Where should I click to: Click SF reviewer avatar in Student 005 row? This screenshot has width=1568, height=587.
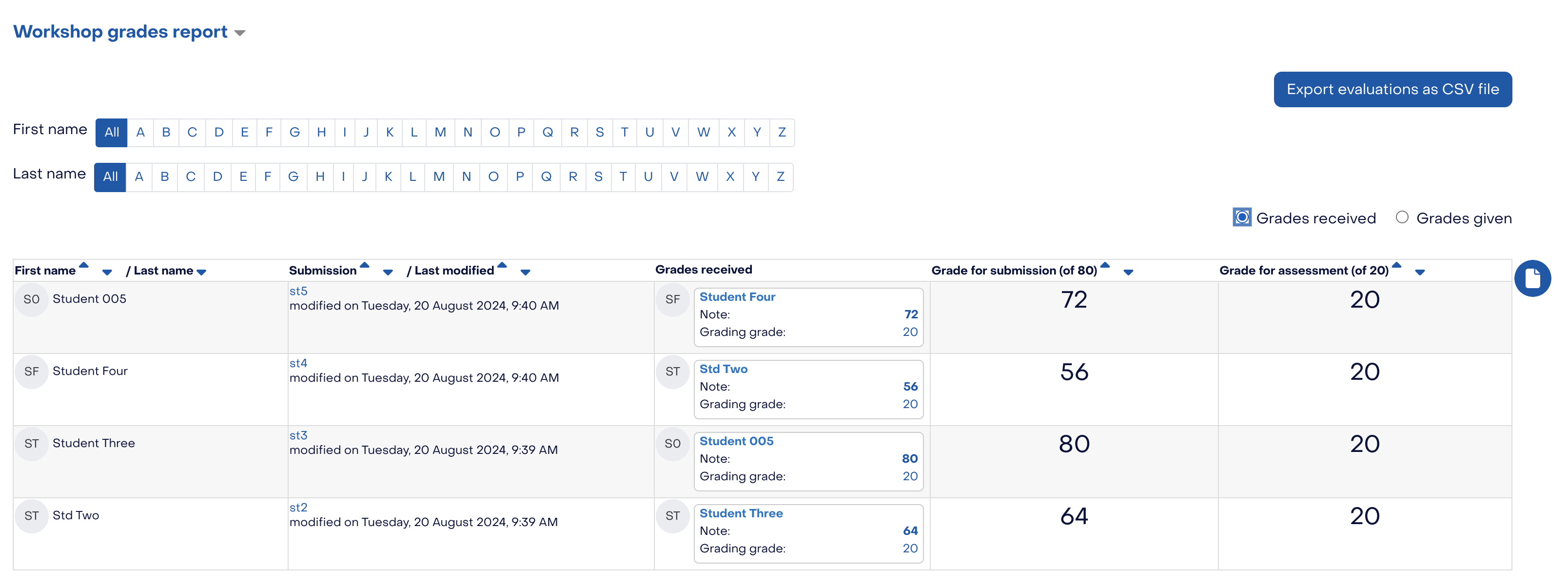click(673, 299)
